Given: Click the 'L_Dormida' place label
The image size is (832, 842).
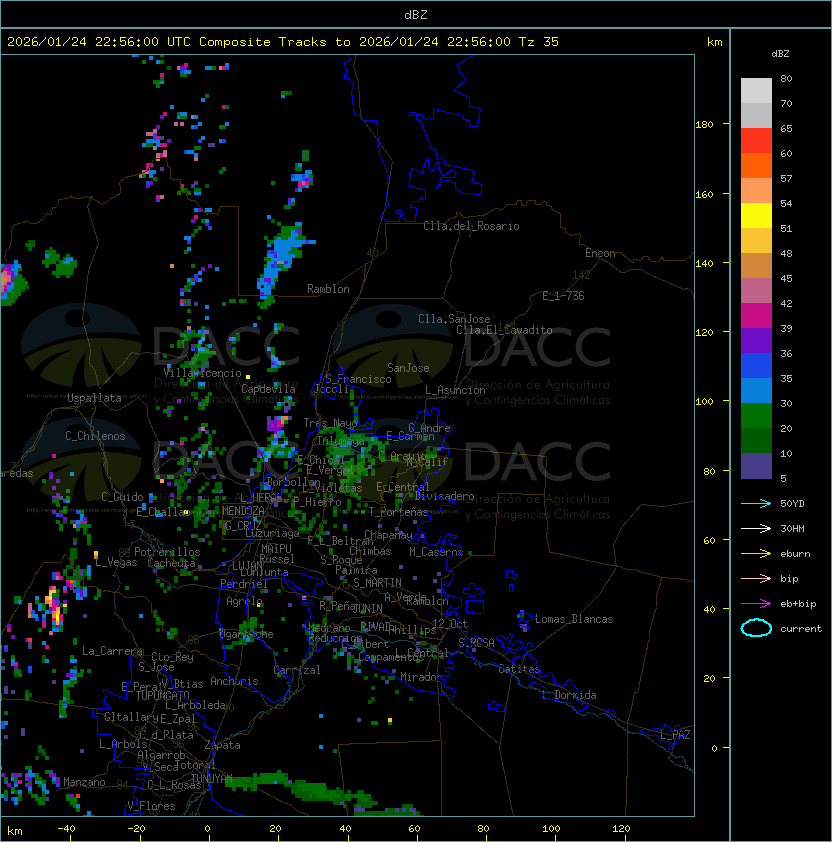Looking at the screenshot, I should pyautogui.click(x=569, y=695).
